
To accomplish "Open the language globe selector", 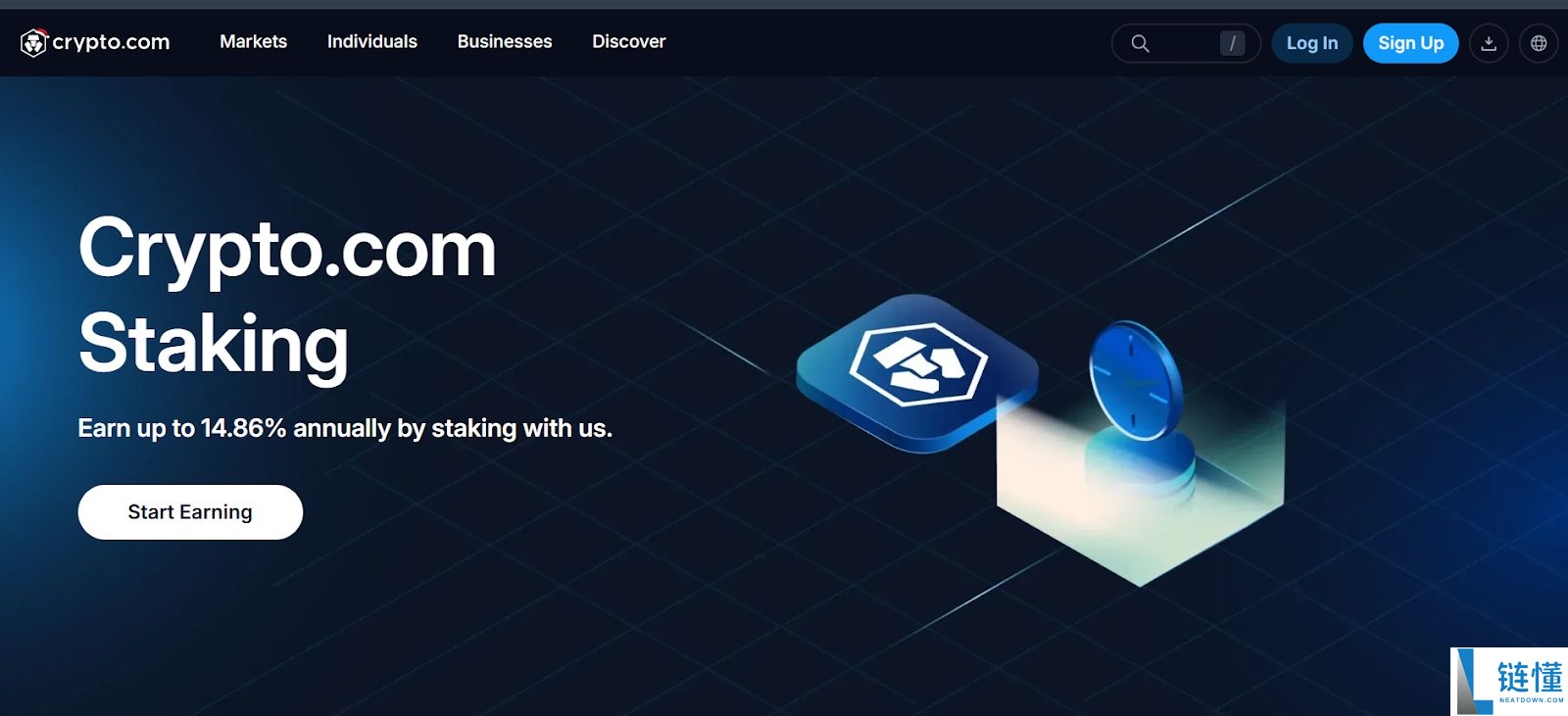I will pyautogui.click(x=1539, y=43).
